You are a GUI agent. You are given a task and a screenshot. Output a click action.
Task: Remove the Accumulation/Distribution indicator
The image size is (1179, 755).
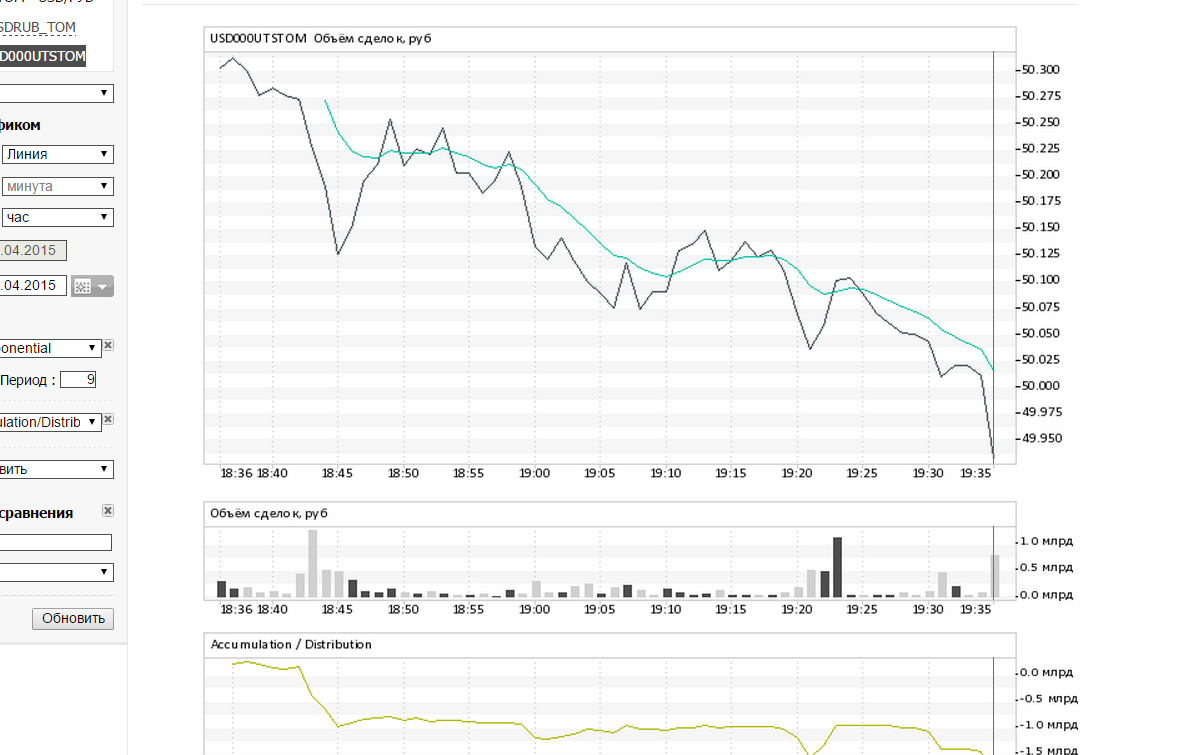[x=108, y=419]
